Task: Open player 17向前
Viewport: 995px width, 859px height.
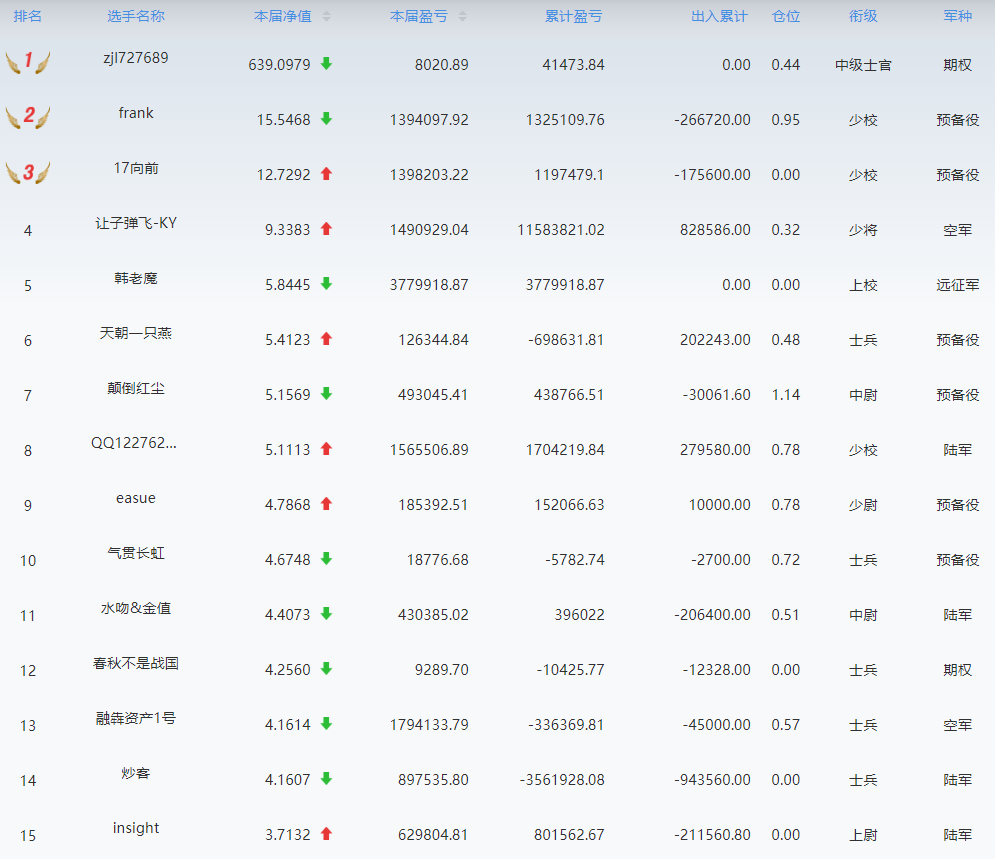Action: click(136, 168)
